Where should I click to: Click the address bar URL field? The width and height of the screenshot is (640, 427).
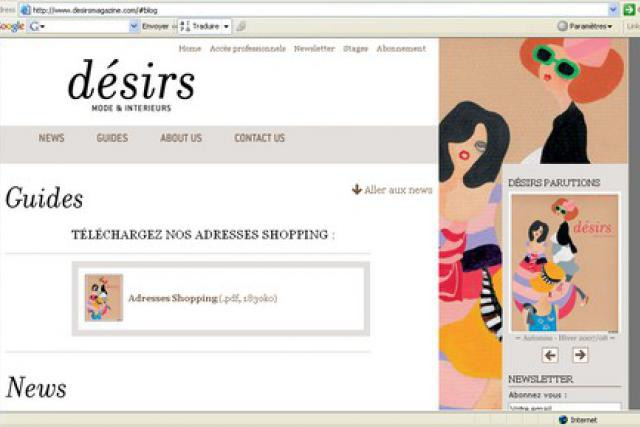coord(318,10)
